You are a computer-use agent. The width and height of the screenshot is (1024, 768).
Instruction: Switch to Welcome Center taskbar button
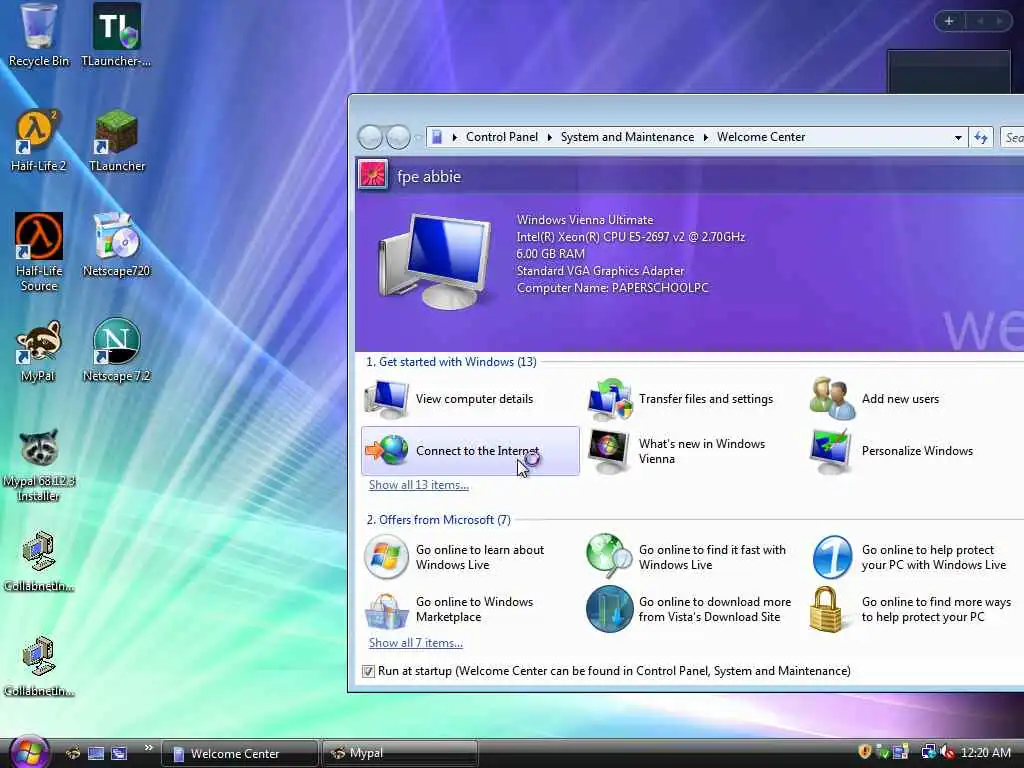point(239,753)
